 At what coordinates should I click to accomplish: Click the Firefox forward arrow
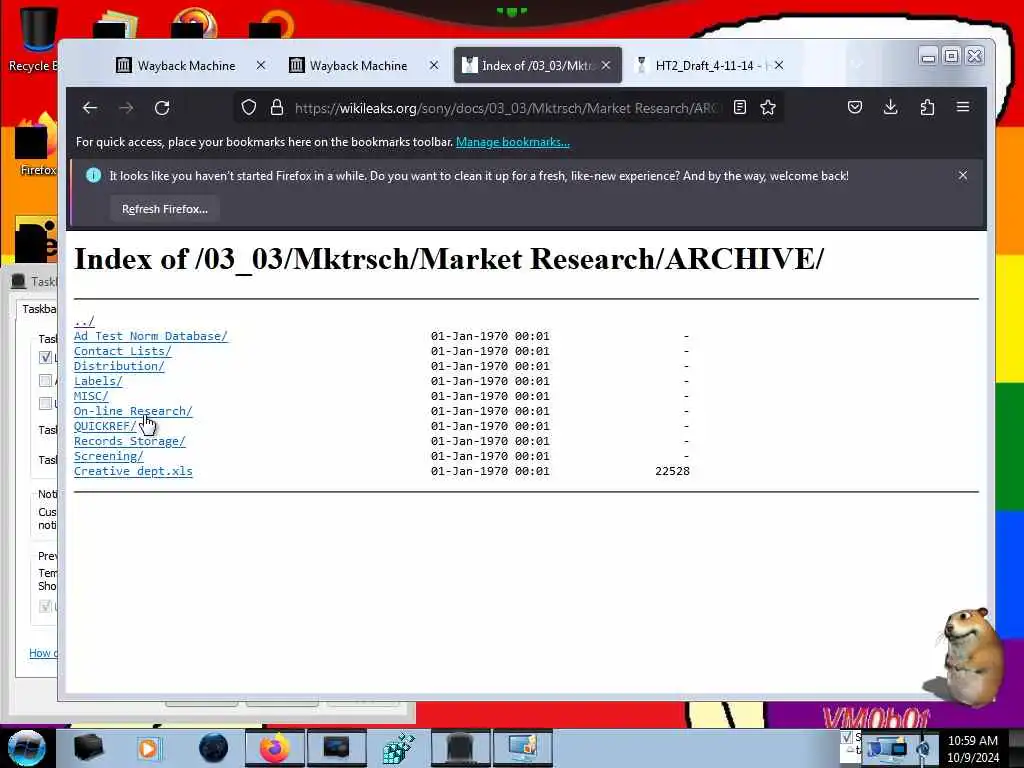[x=126, y=108]
